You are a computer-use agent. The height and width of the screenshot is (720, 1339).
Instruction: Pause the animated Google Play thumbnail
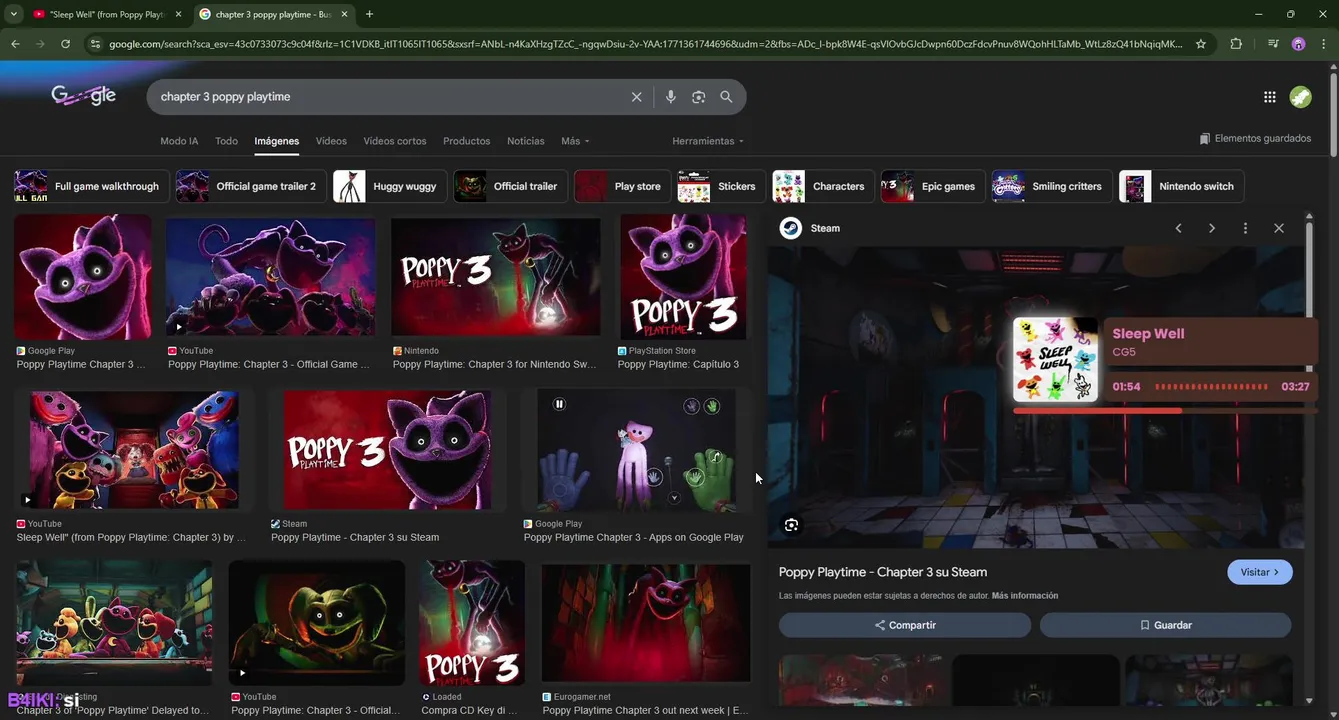tap(559, 404)
